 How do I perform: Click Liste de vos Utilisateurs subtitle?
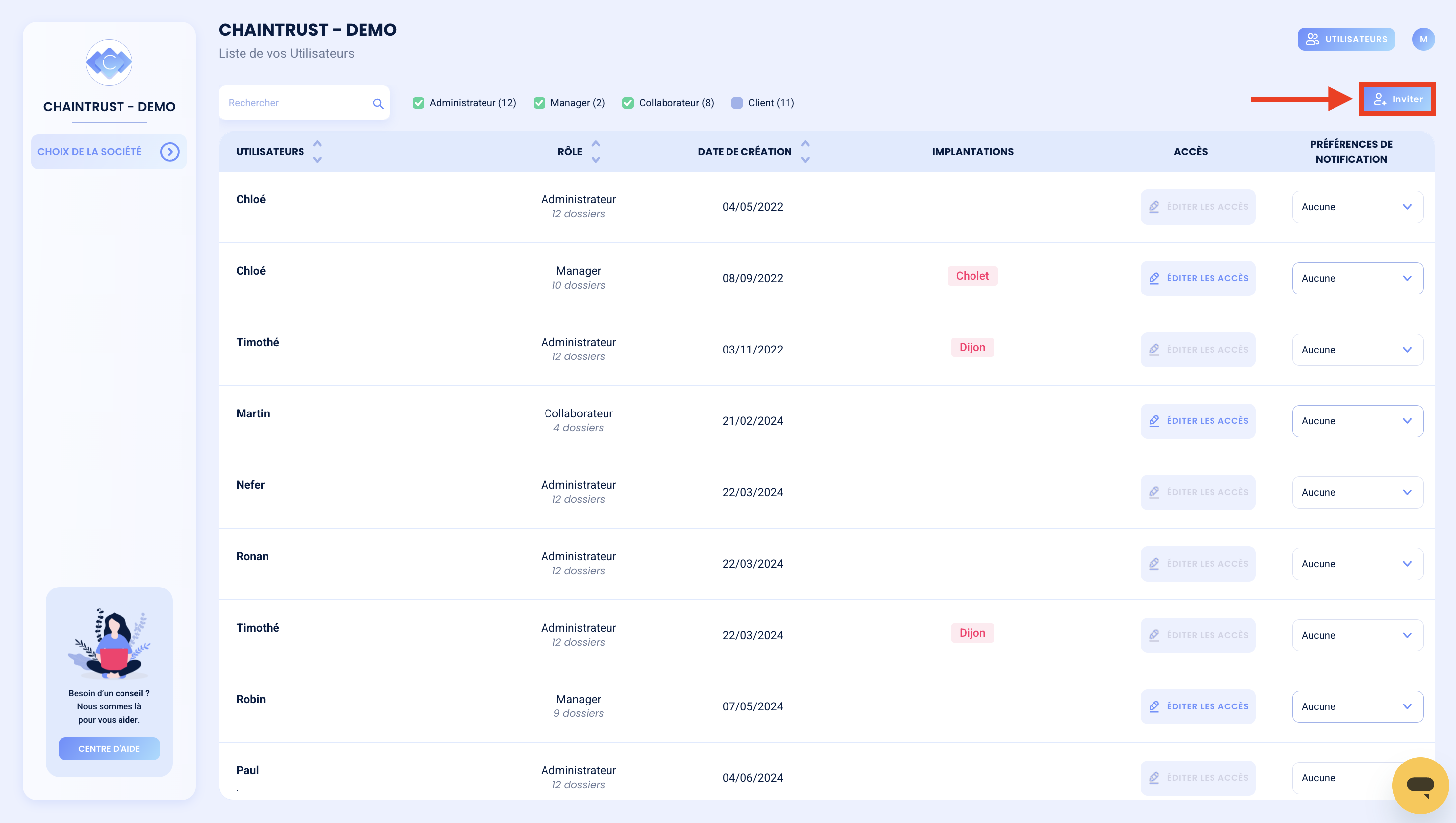point(287,53)
